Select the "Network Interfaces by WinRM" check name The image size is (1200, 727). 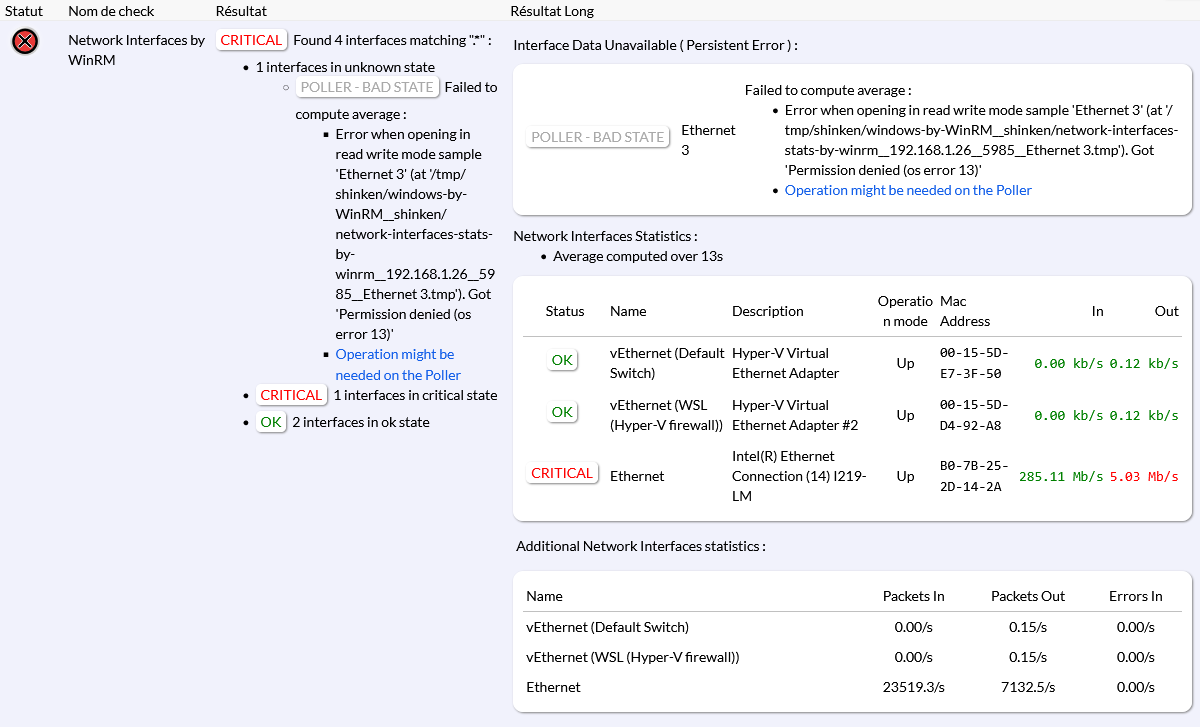[x=136, y=50]
